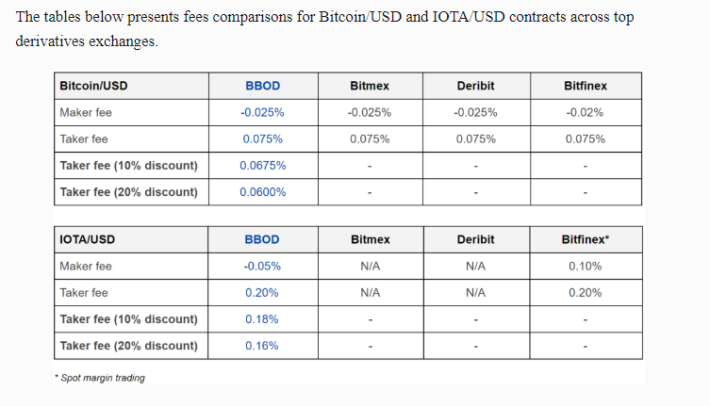Image resolution: width=710 pixels, height=406 pixels.
Task: Click the BBOD header in Bitcoin/USD table
Action: coord(263,86)
